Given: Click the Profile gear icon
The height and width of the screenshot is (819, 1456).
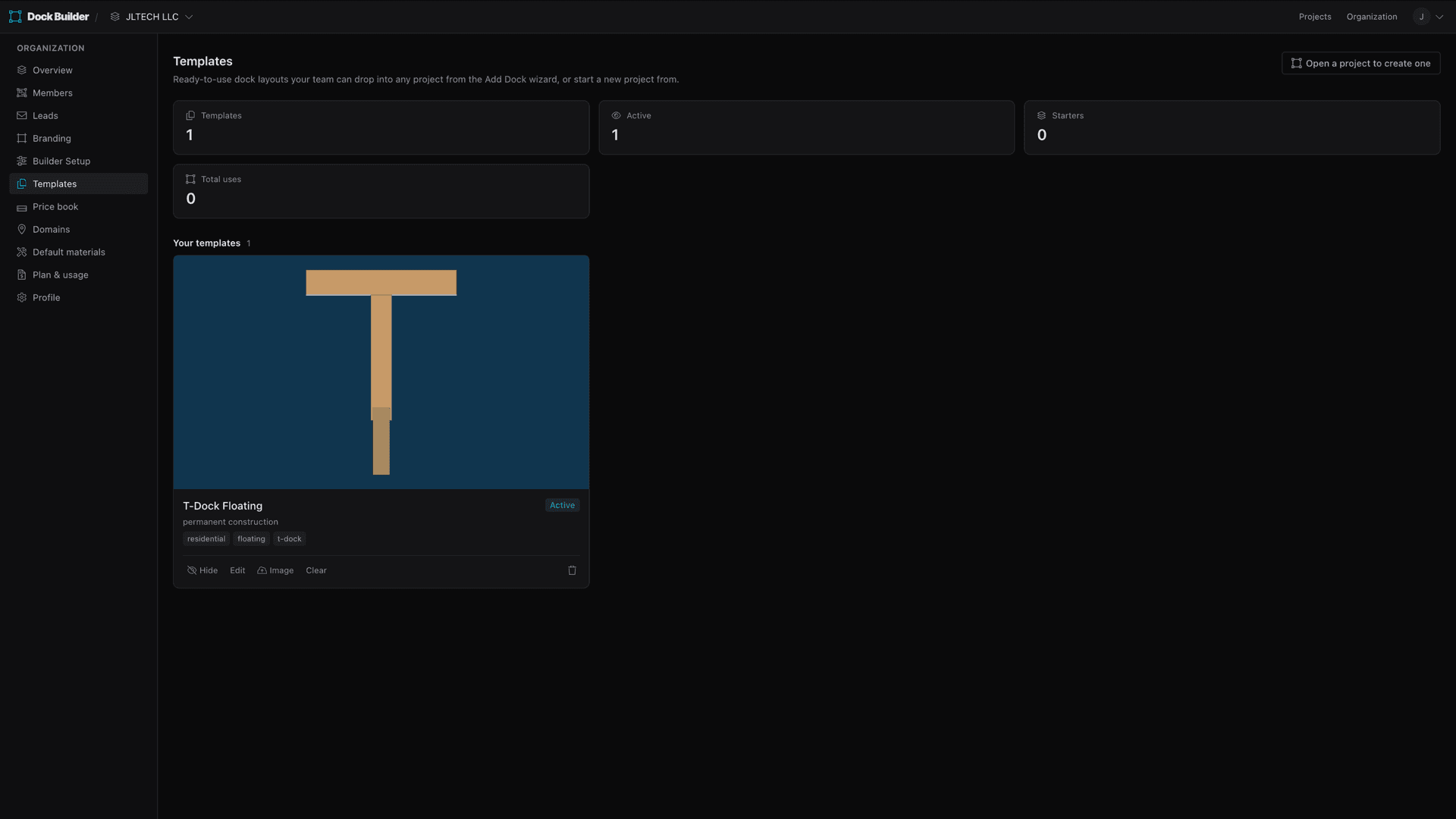Looking at the screenshot, I should coord(22,297).
